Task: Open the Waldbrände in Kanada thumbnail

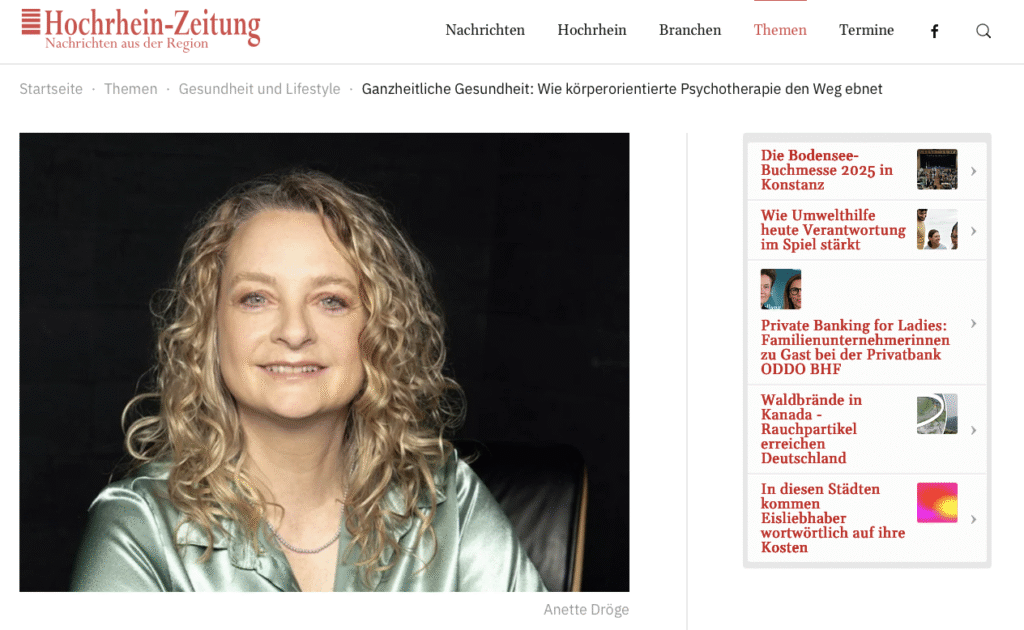Action: coord(937,414)
